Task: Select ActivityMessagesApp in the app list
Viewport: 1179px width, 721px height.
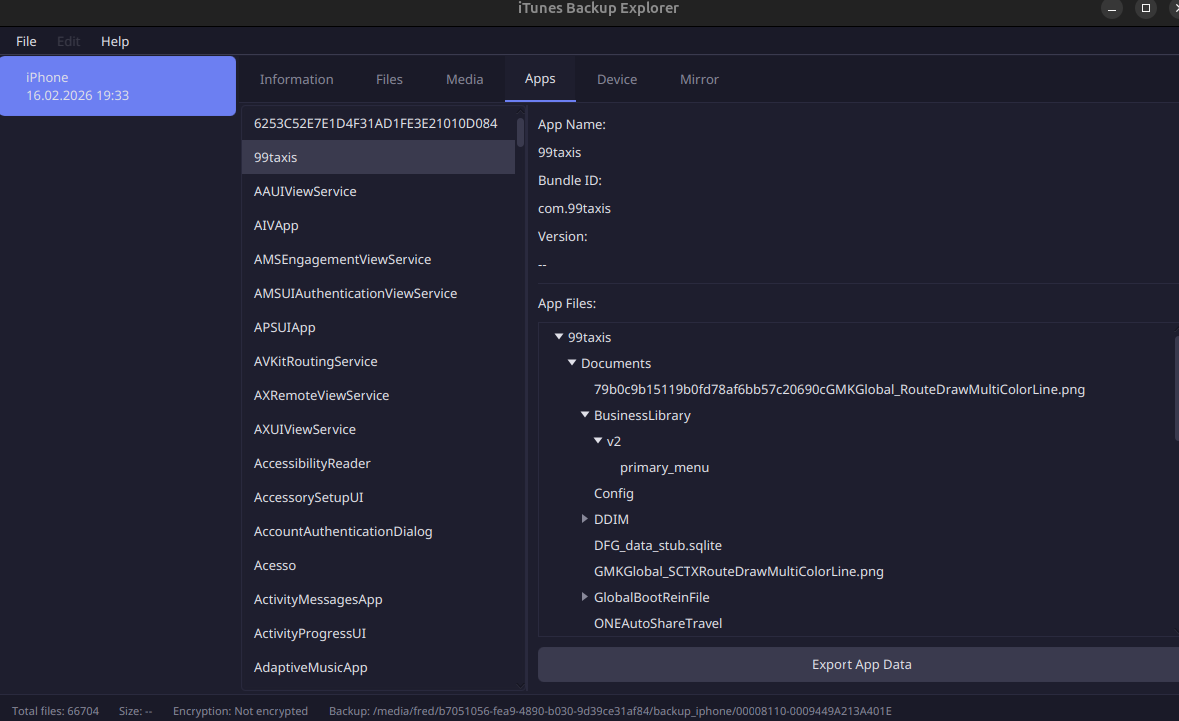Action: tap(378, 599)
